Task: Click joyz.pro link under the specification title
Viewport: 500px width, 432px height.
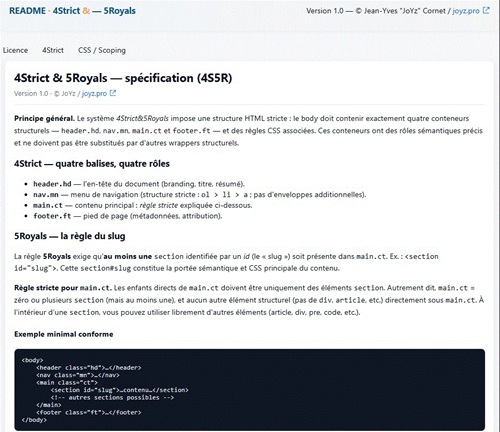Action: pos(94,93)
